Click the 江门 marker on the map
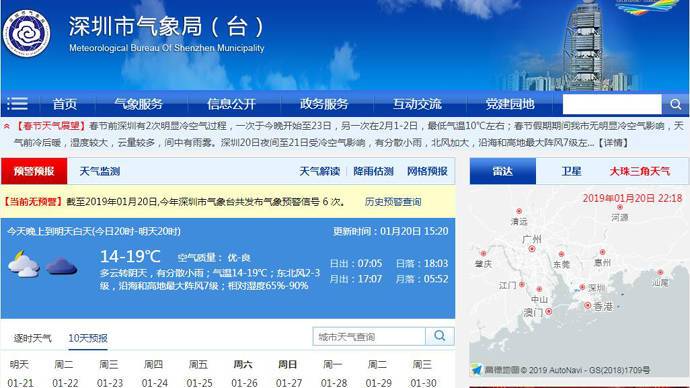 tap(522, 285)
